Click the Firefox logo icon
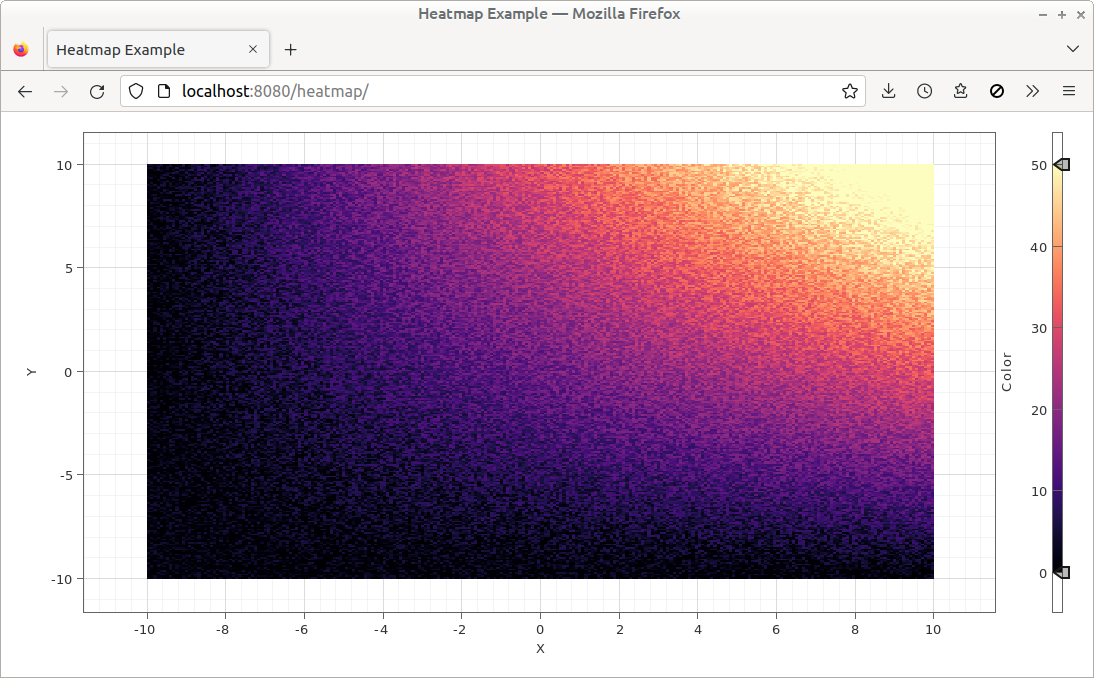The width and height of the screenshot is (1094, 678). coord(21,50)
